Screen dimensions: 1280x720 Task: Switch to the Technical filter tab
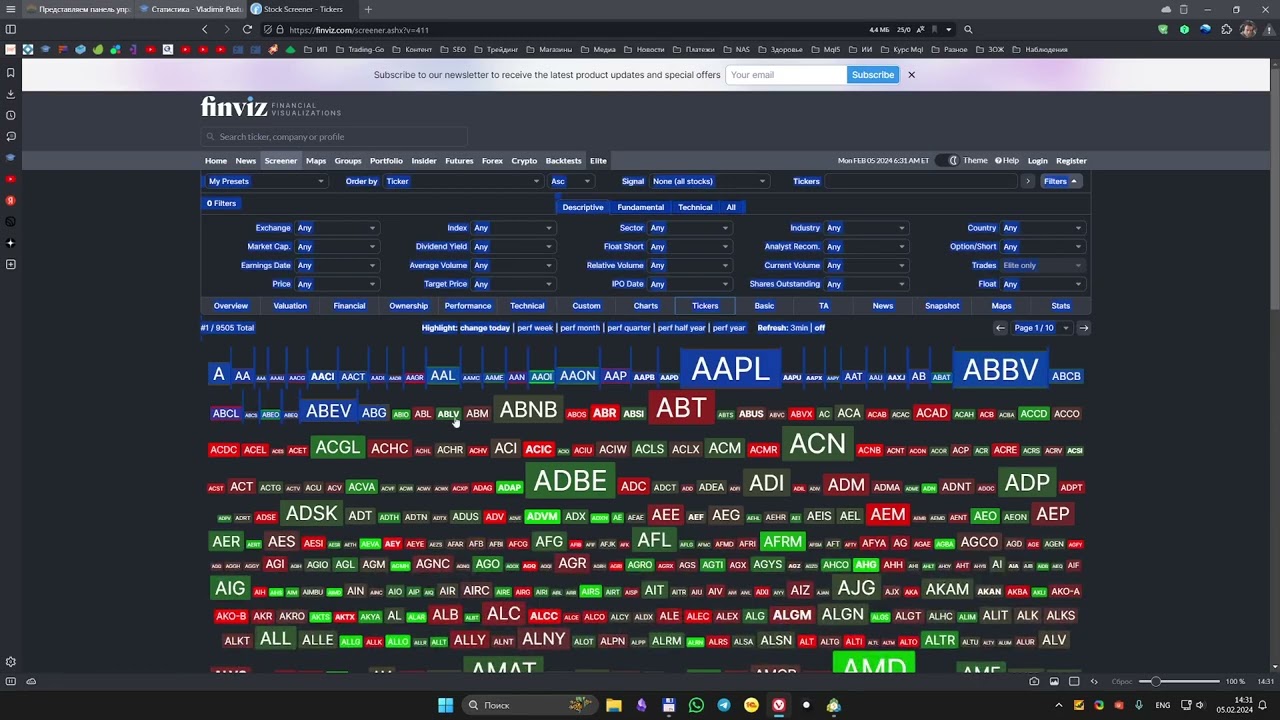click(695, 207)
